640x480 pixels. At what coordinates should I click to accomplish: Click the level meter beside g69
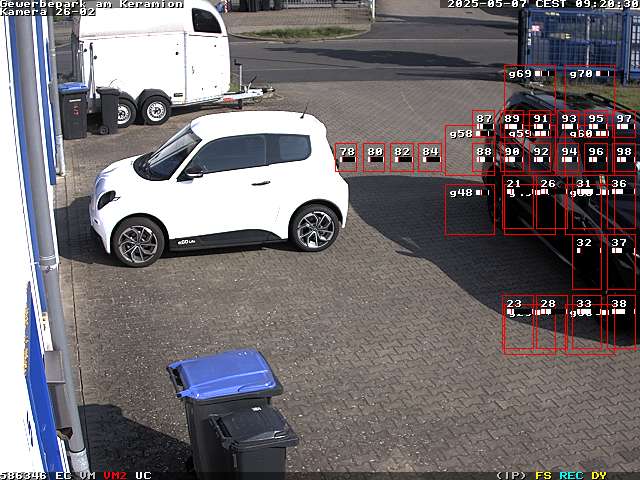[x=543, y=73]
